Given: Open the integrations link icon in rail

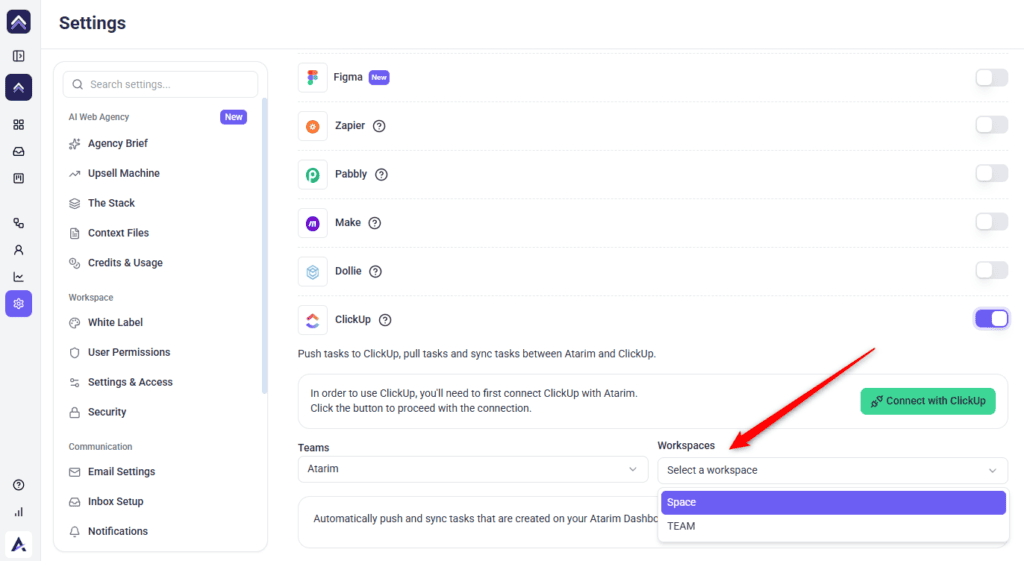Looking at the screenshot, I should pos(18,223).
